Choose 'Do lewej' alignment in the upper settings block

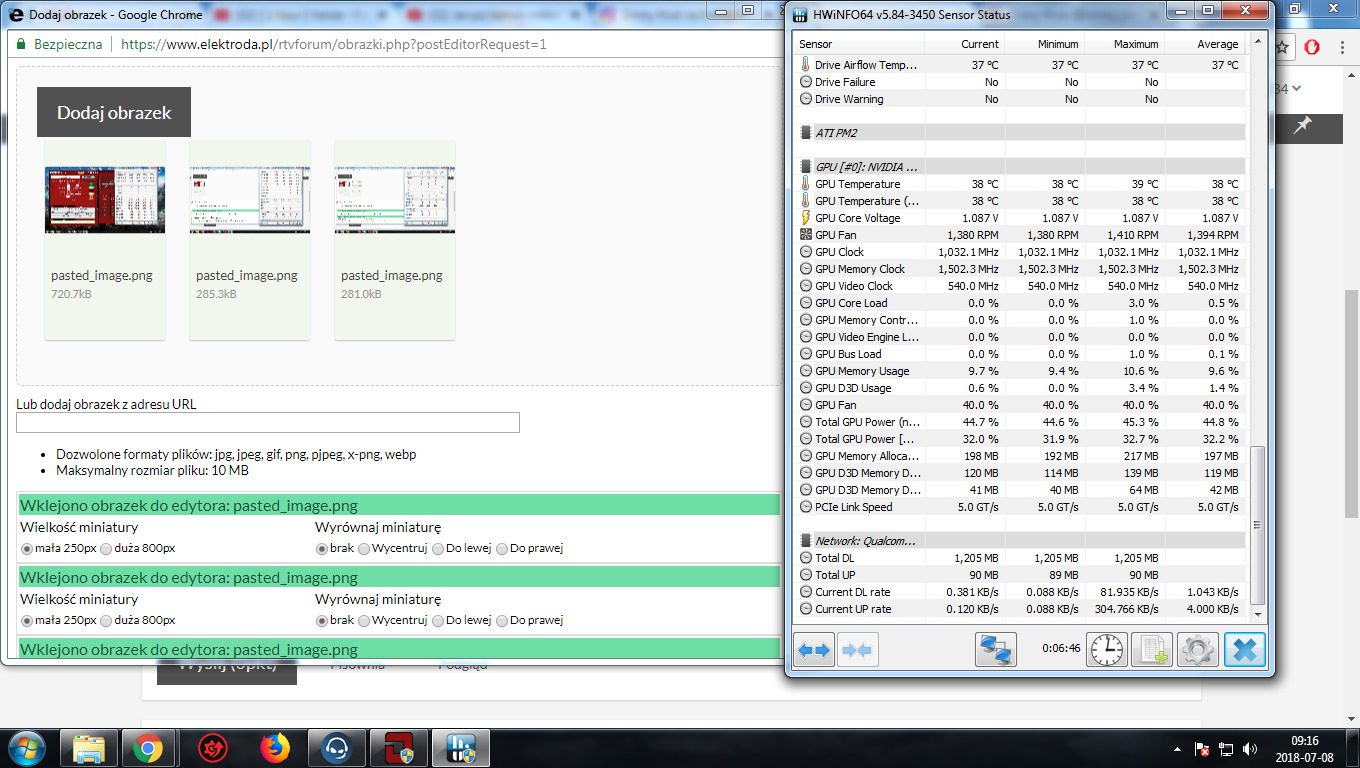tap(438, 548)
